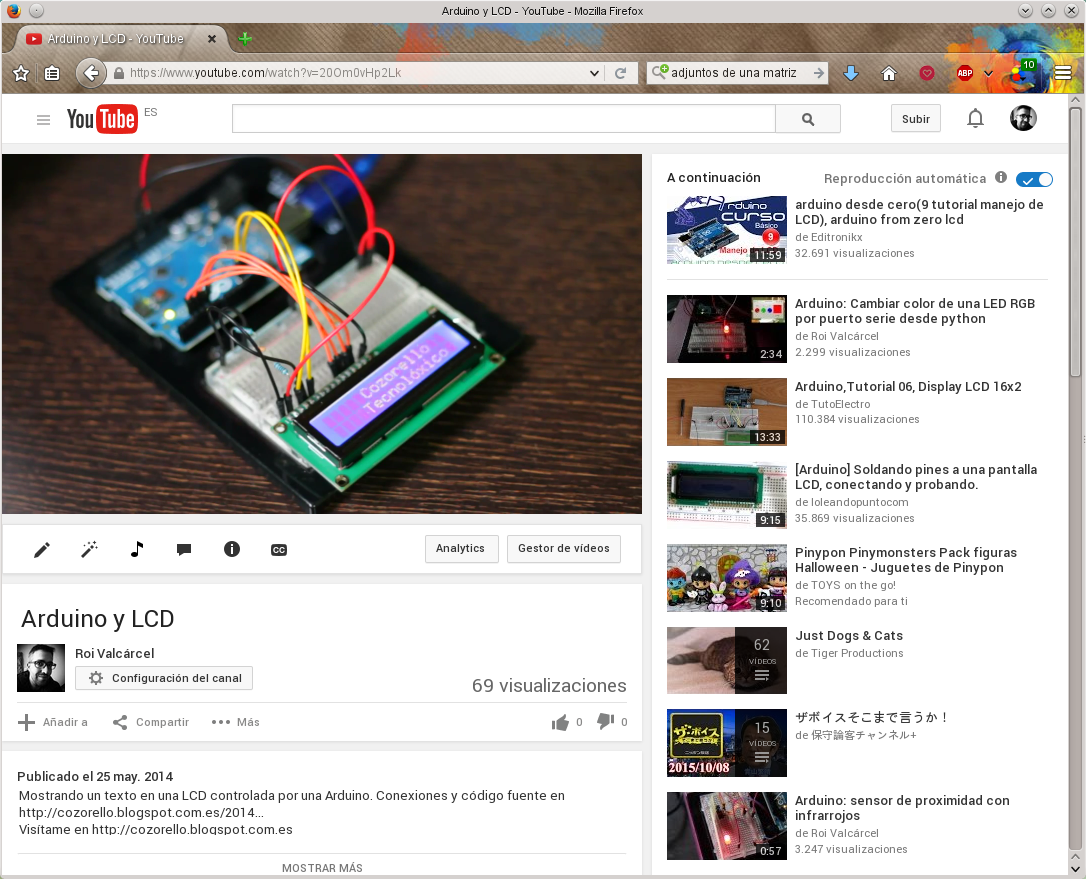Open Firefox bookmarks list icon
The width and height of the screenshot is (1086, 879).
point(52,73)
